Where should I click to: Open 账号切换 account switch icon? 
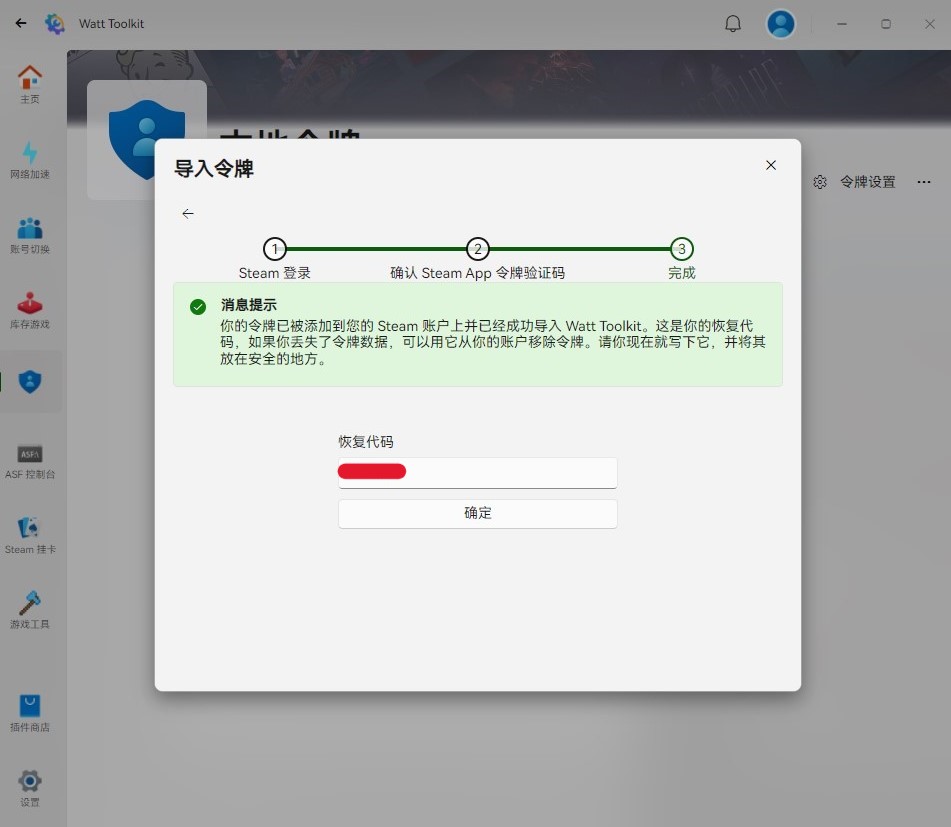(30, 228)
